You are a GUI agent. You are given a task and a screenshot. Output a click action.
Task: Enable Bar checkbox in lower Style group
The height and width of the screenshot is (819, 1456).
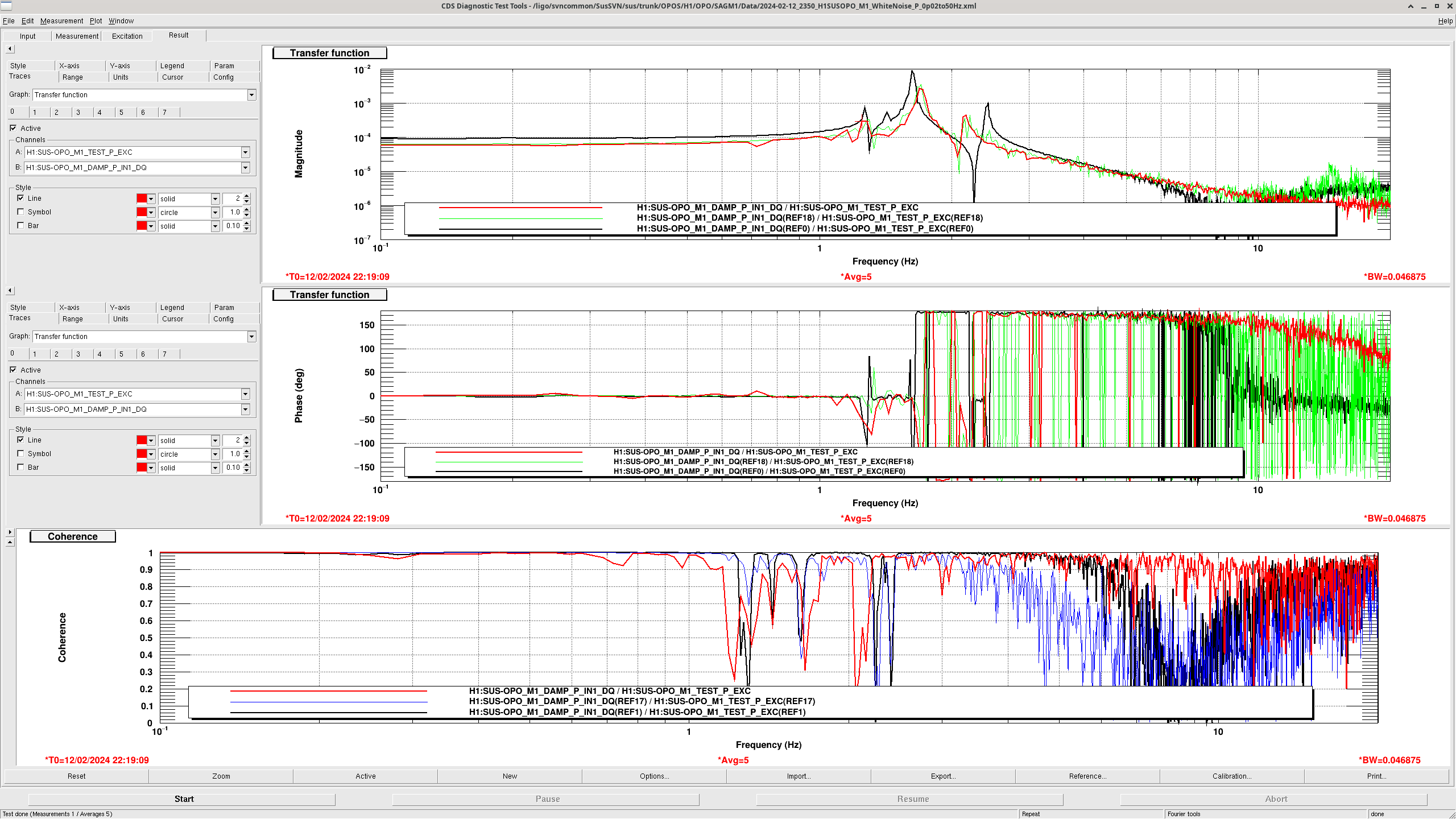pos(21,468)
